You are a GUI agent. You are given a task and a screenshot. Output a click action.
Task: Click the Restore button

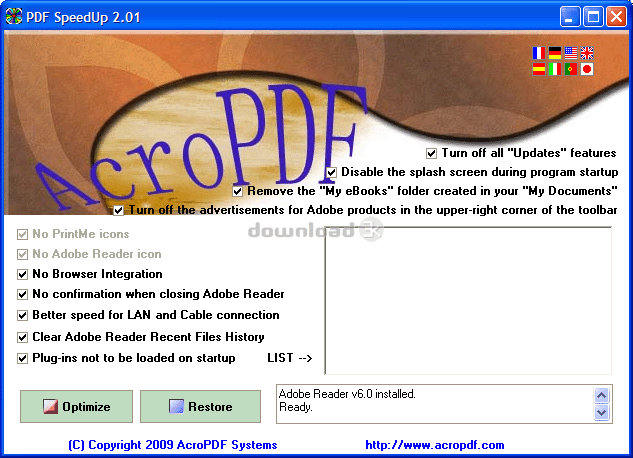200,407
